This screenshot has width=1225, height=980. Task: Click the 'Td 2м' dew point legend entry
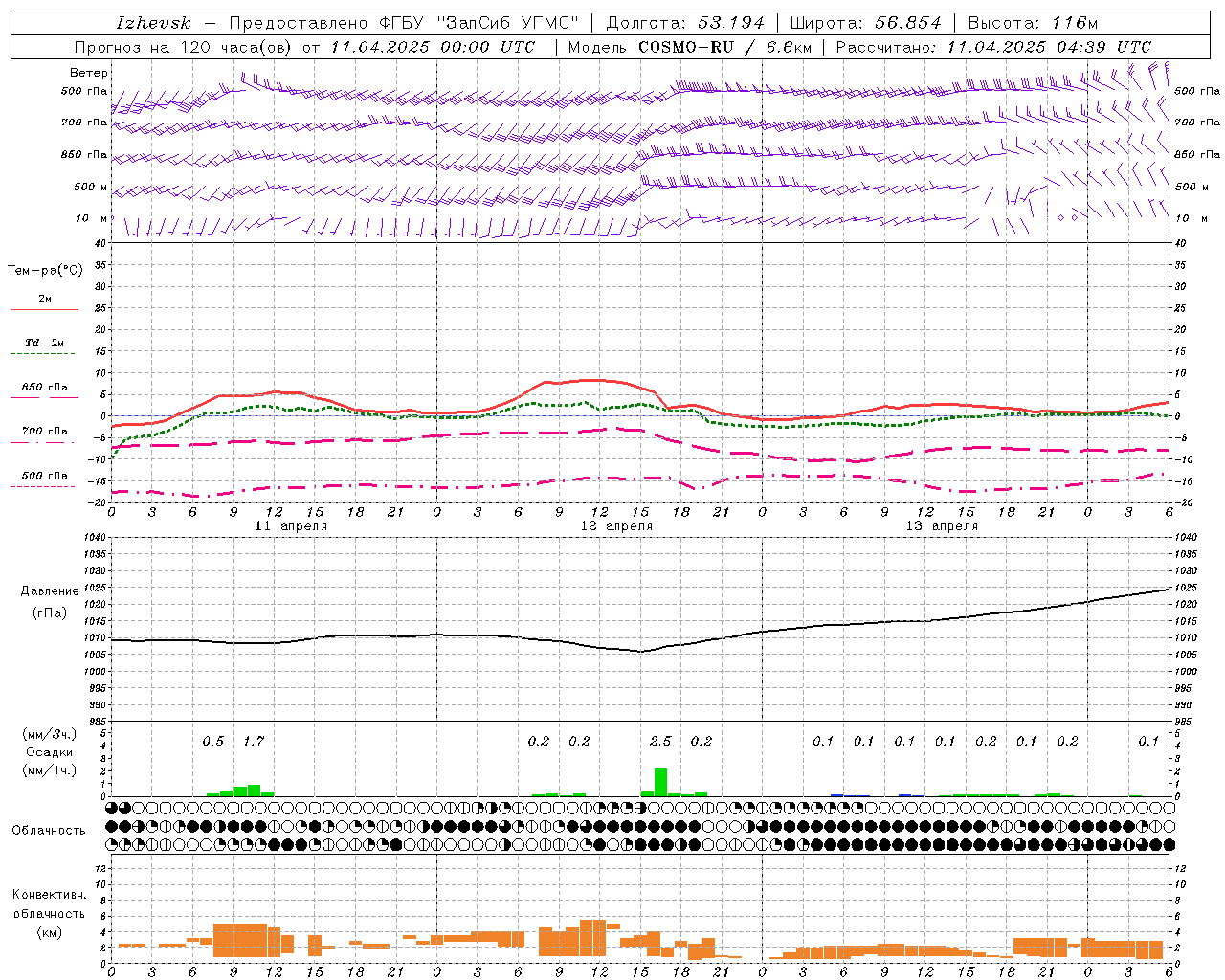click(44, 343)
